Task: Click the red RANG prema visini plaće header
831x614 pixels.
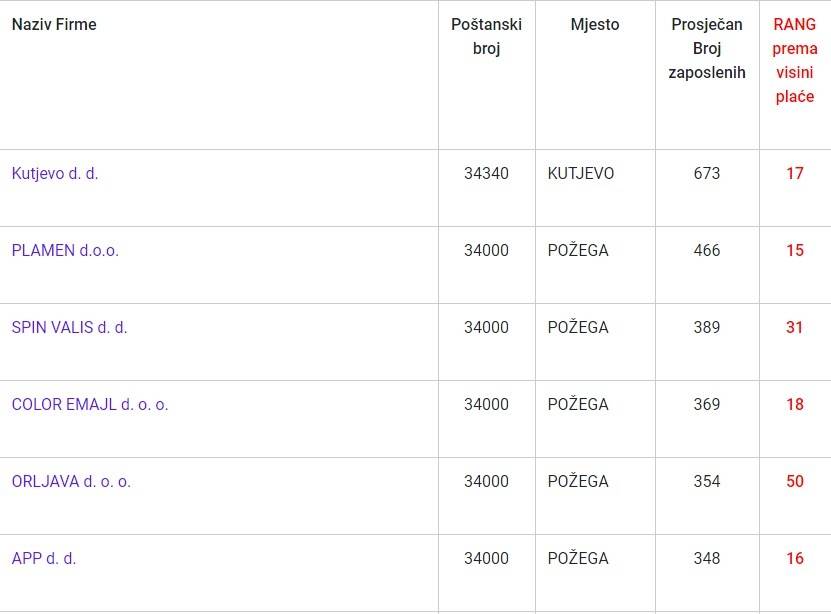Action: [795, 60]
